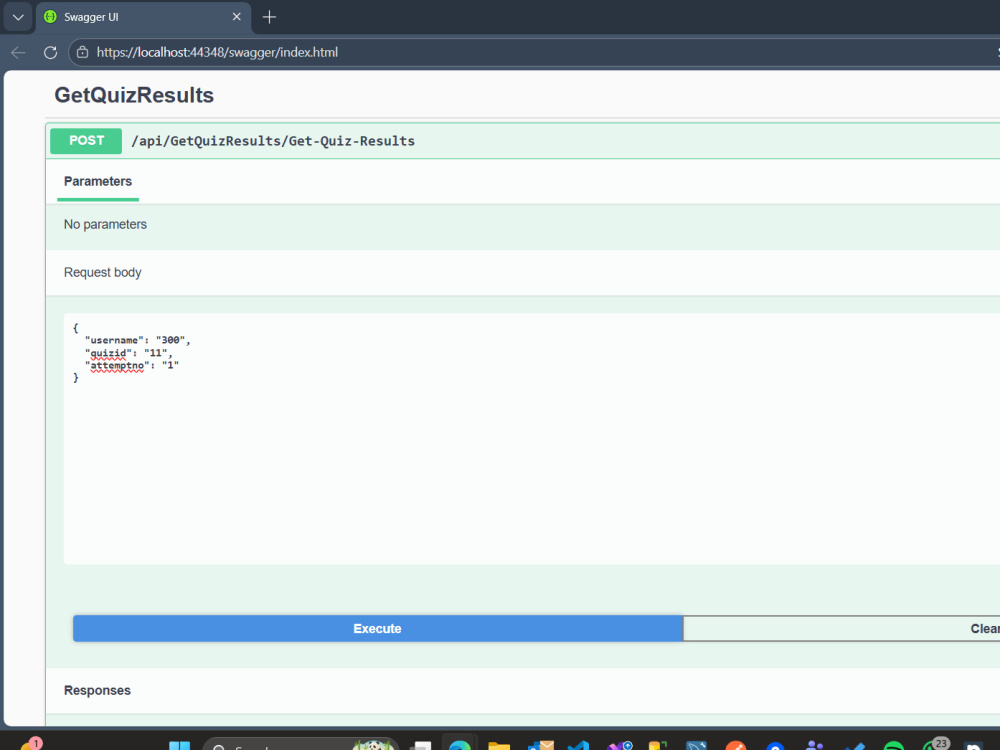Click the "username": "300" line
This screenshot has width=1000, height=750.
[138, 341]
